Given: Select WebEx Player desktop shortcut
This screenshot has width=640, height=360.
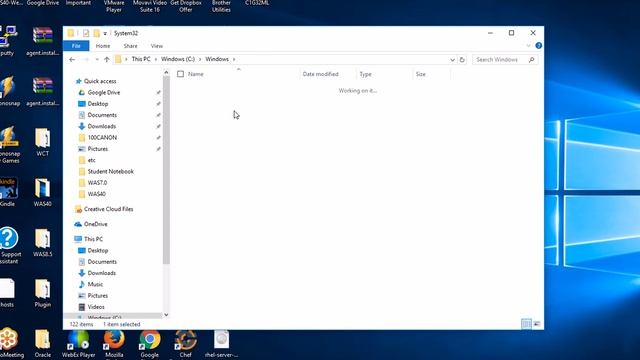Looking at the screenshot, I should (x=78, y=344).
